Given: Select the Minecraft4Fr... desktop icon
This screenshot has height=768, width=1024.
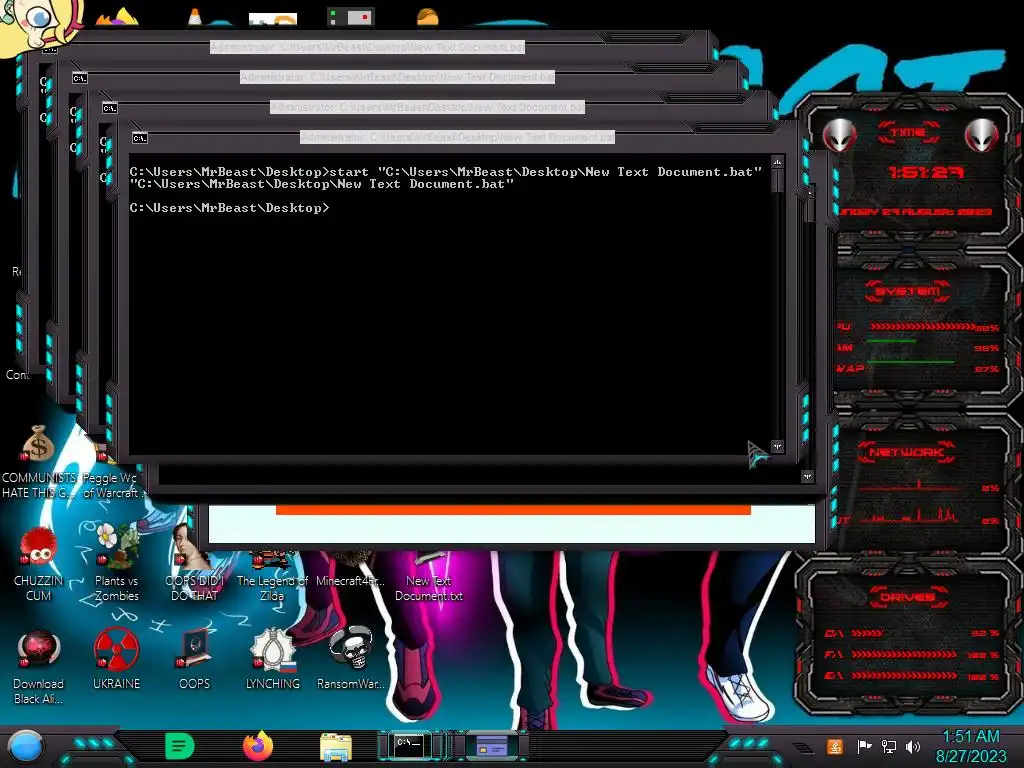Looking at the screenshot, I should [350, 569].
